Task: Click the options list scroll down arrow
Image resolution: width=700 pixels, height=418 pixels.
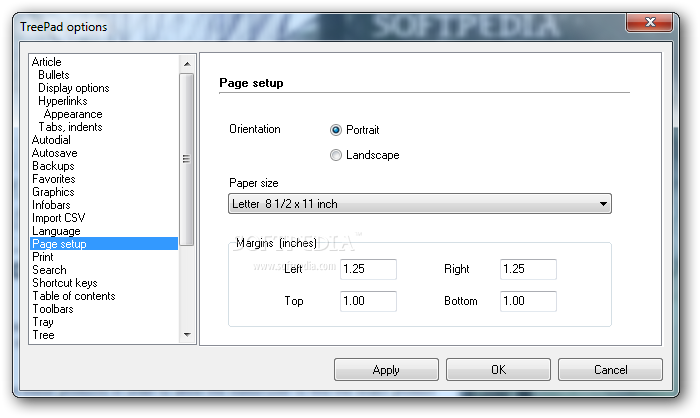Action: pos(187,334)
